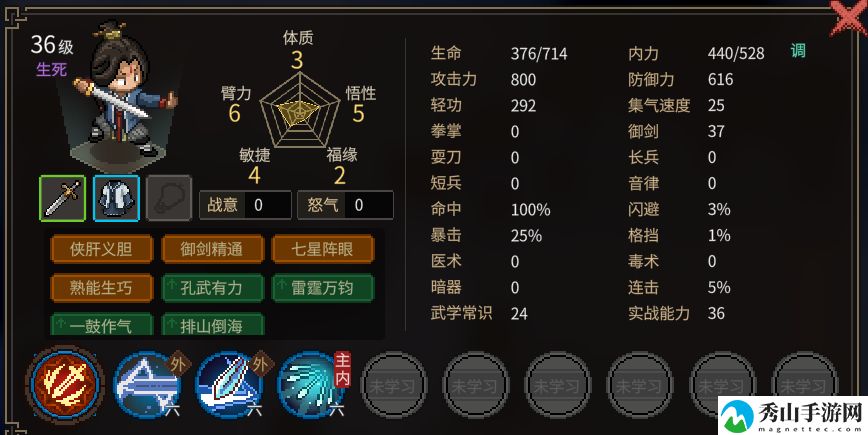868x435 pixels.
Task: Click the pentagon attribute radar chart
Action: click(299, 110)
